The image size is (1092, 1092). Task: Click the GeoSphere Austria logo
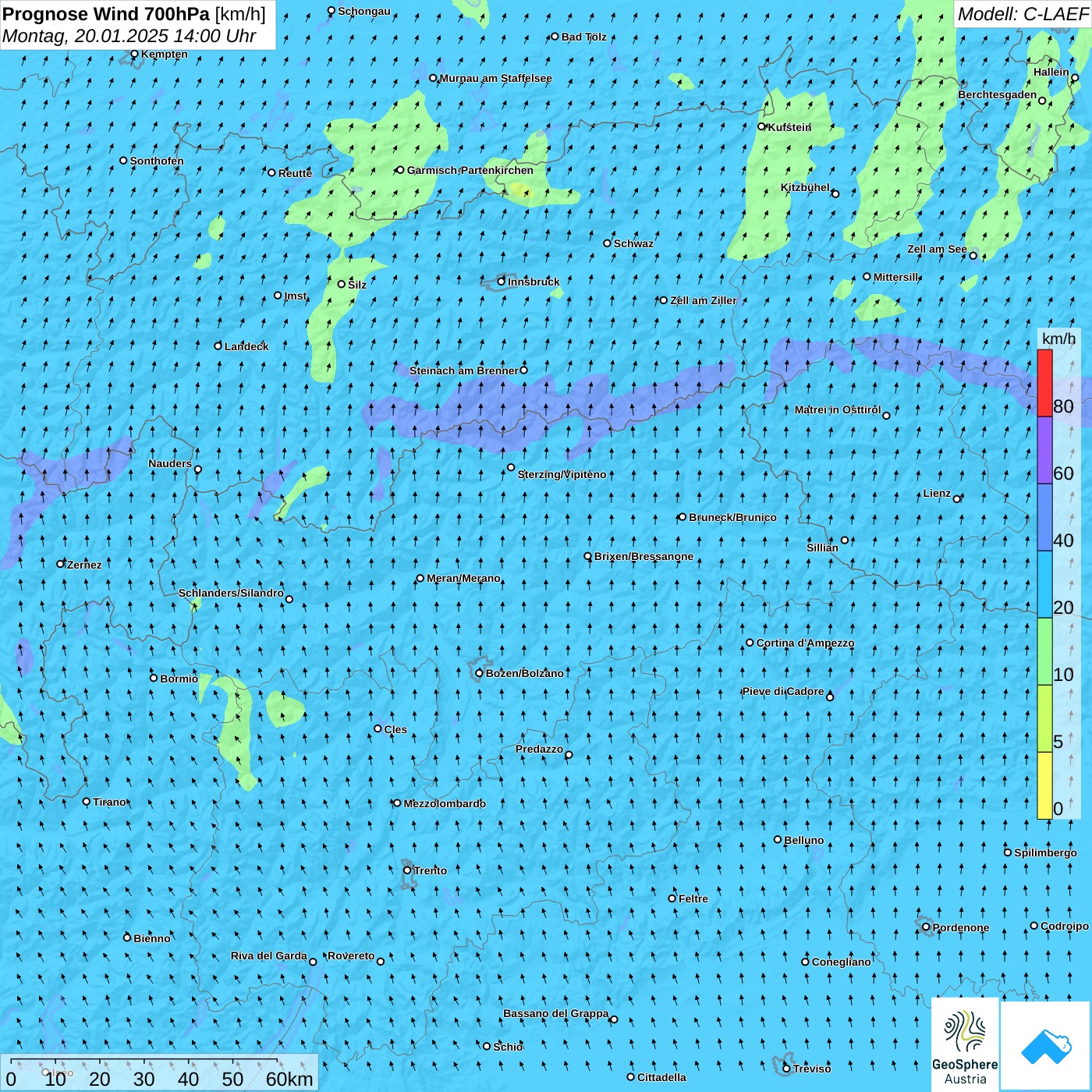pyautogui.click(x=965, y=1044)
